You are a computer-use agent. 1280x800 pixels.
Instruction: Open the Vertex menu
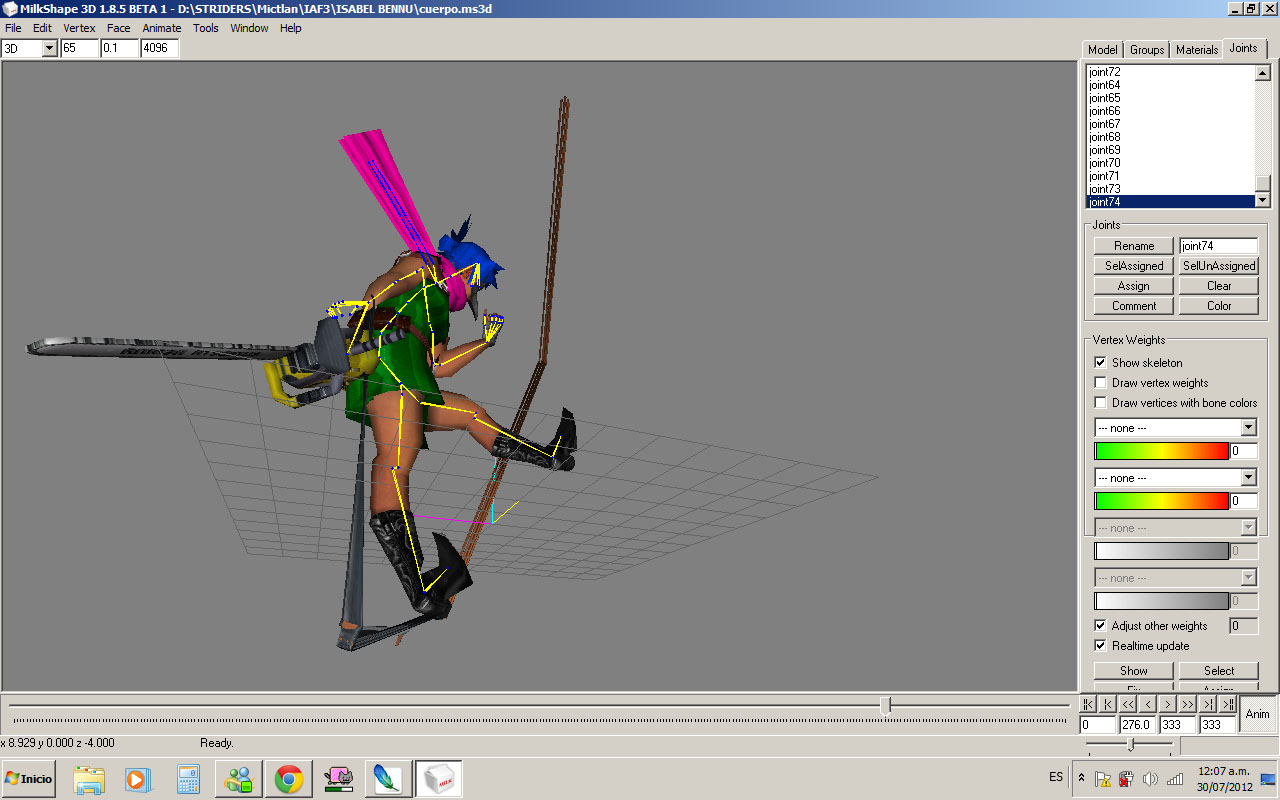tap(80, 28)
